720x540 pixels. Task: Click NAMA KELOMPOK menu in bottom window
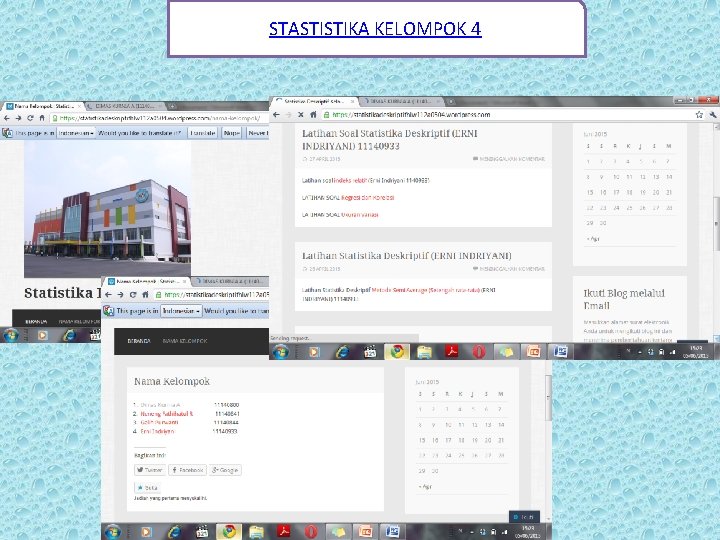(185, 341)
